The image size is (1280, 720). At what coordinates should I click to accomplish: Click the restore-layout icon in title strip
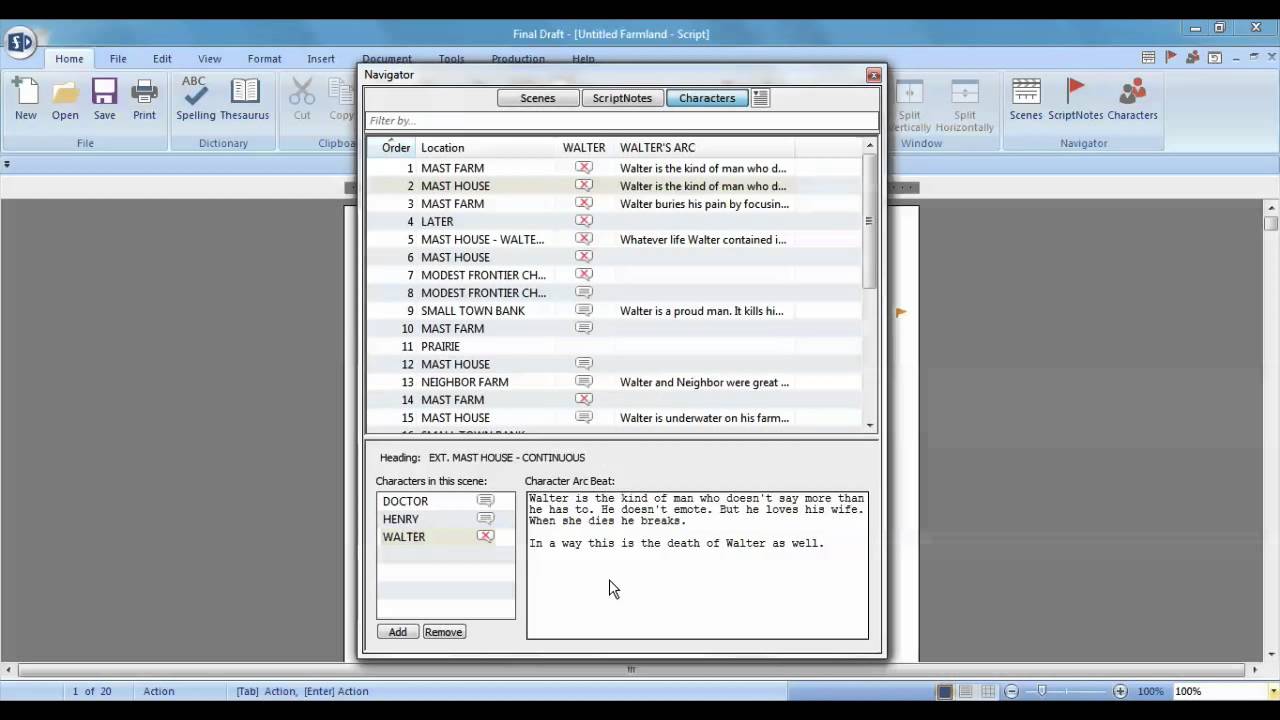(x=1214, y=58)
